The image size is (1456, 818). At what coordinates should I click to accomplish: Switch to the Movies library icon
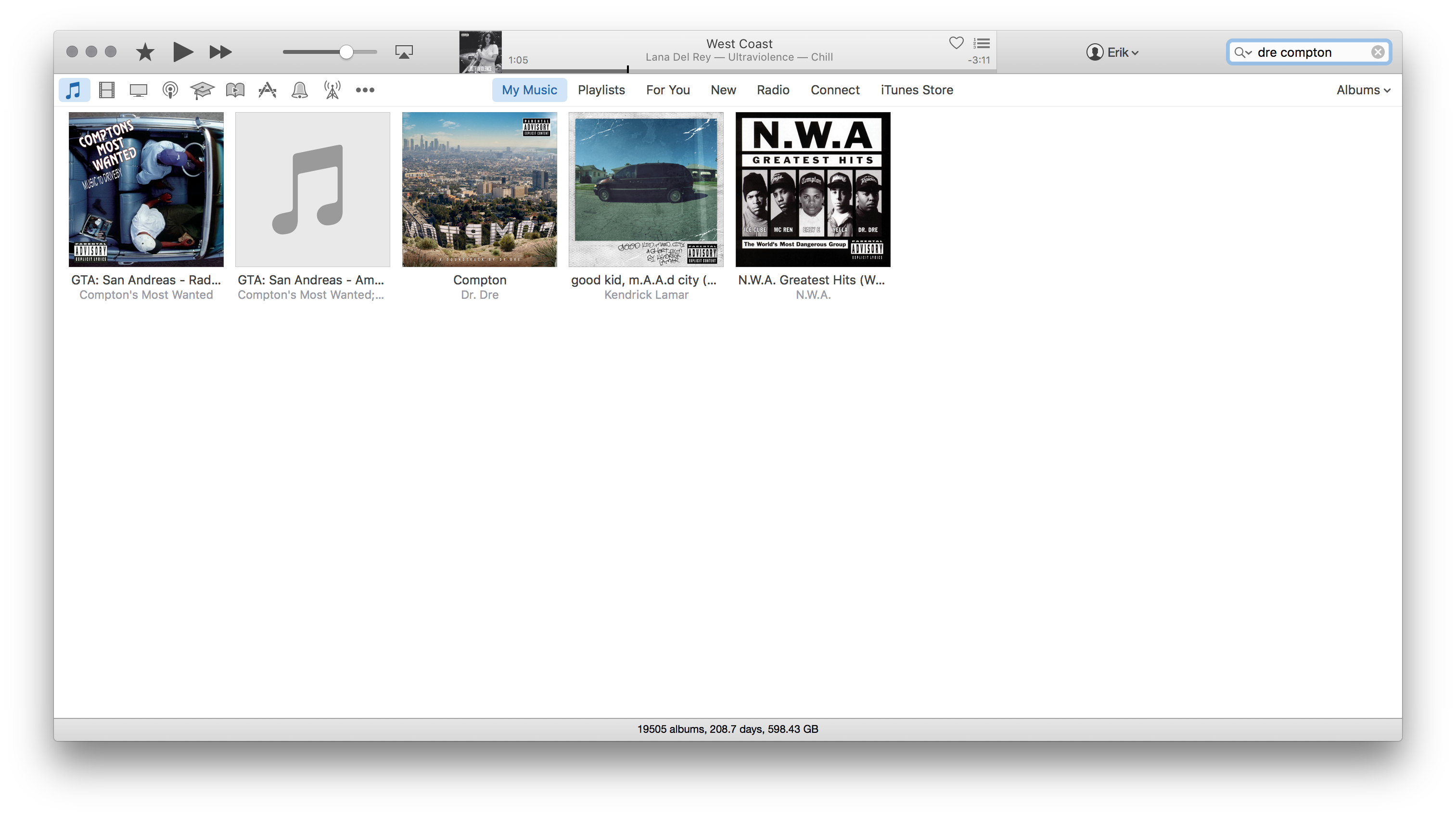(x=106, y=90)
